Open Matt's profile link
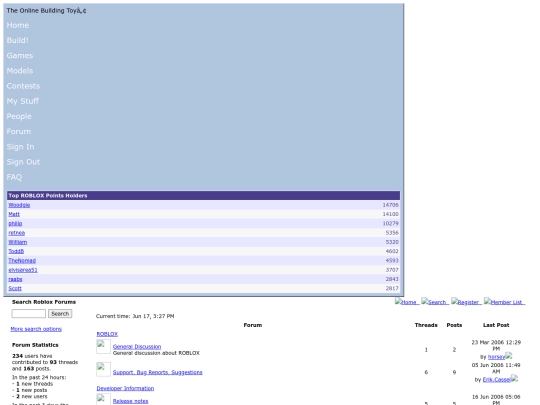Screen dimensions: 540x405 [x=14, y=214]
